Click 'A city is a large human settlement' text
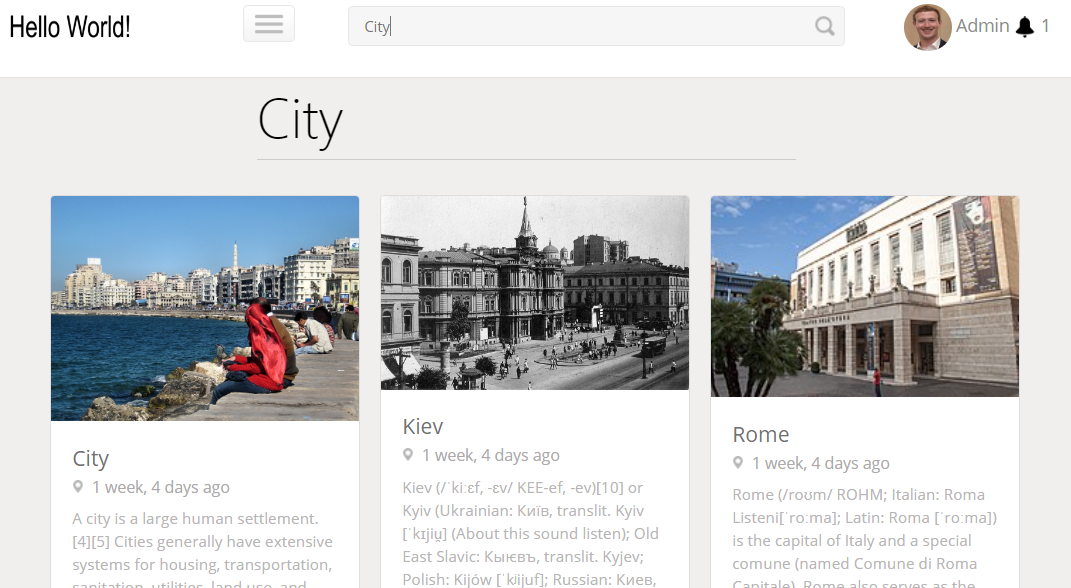Image resolution: width=1071 pixels, height=588 pixels. pos(195,519)
